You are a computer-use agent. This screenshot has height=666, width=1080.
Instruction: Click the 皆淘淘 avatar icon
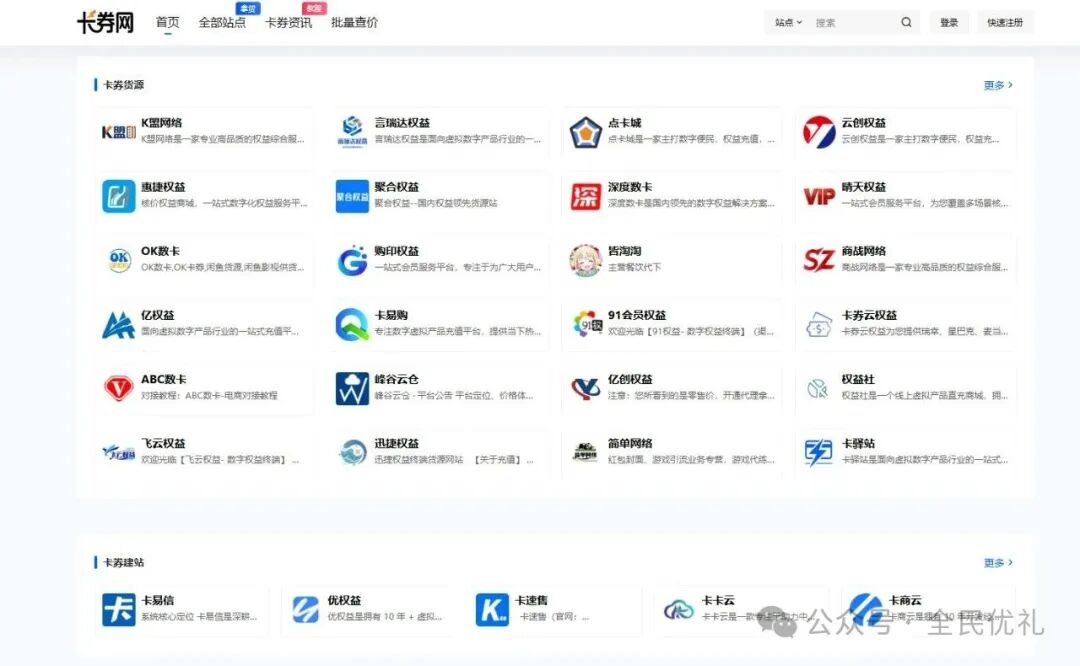point(585,260)
